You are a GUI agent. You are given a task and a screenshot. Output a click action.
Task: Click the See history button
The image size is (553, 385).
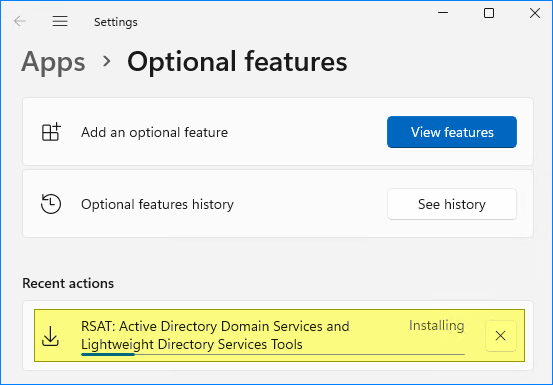452,204
